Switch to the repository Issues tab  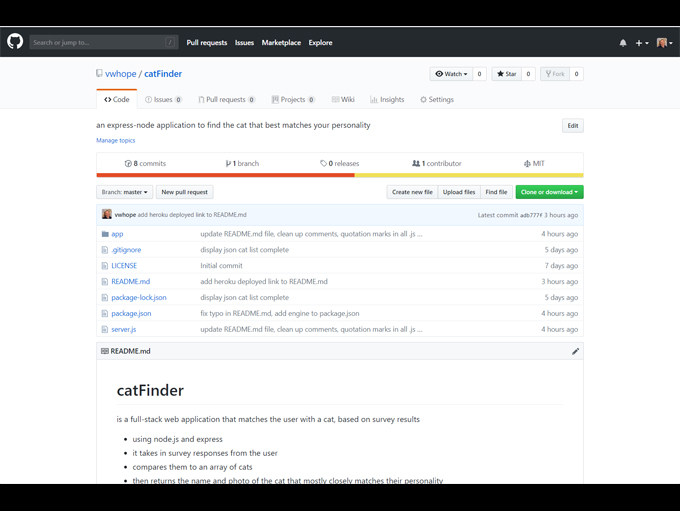(163, 99)
